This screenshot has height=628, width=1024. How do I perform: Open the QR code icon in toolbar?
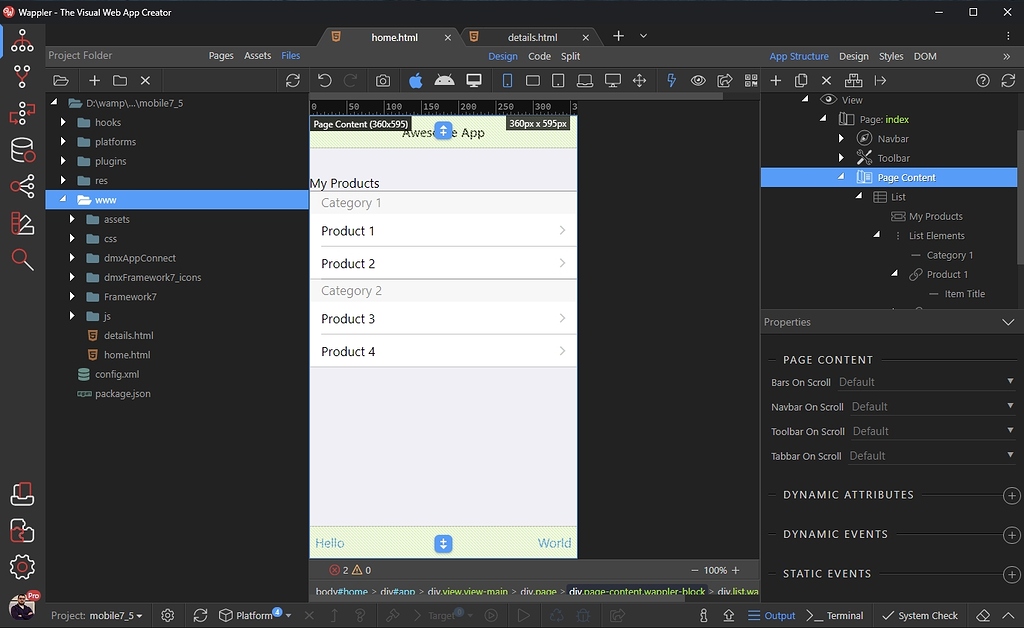[751, 81]
